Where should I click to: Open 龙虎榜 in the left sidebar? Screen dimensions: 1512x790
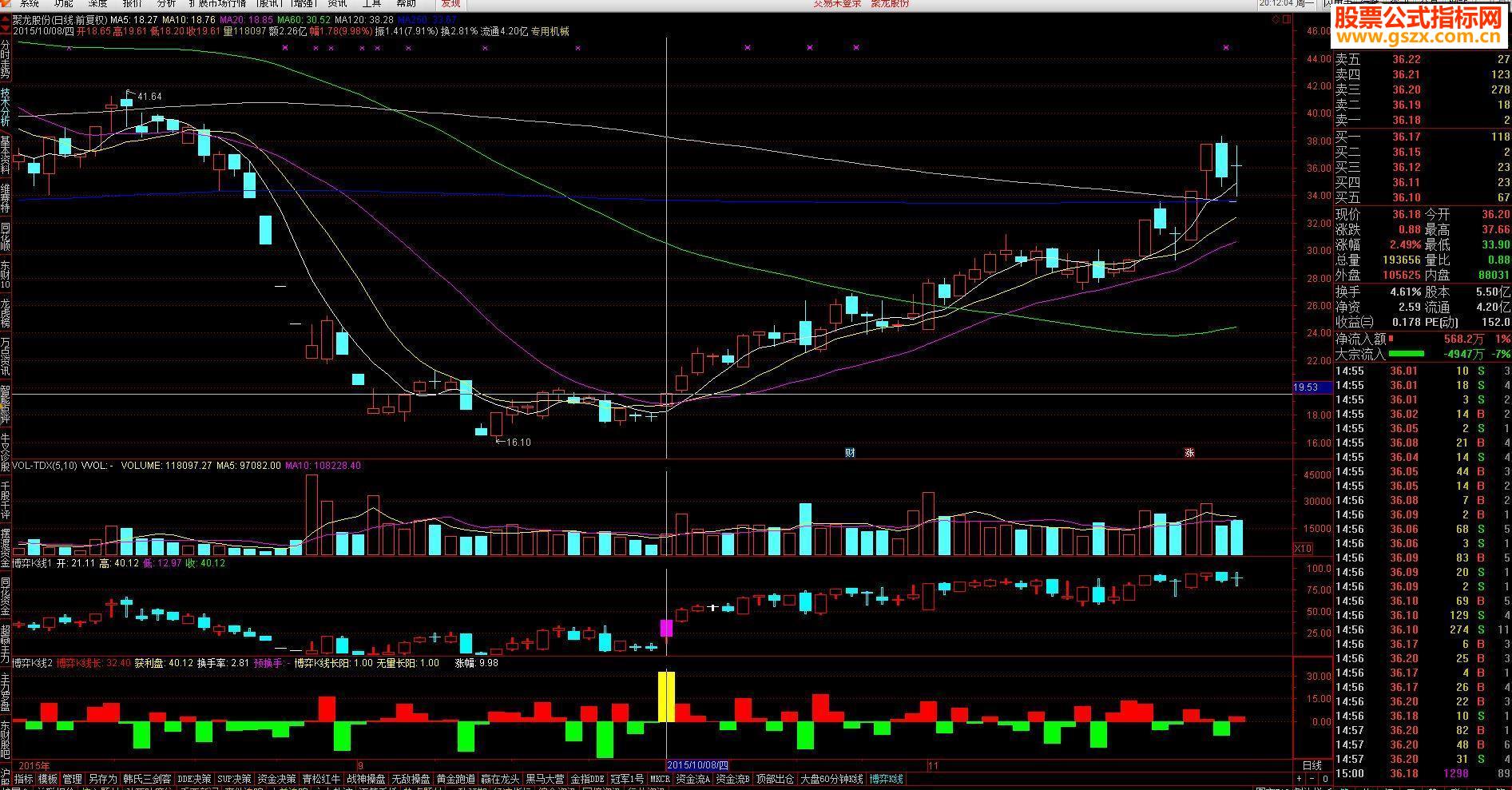coord(6,312)
